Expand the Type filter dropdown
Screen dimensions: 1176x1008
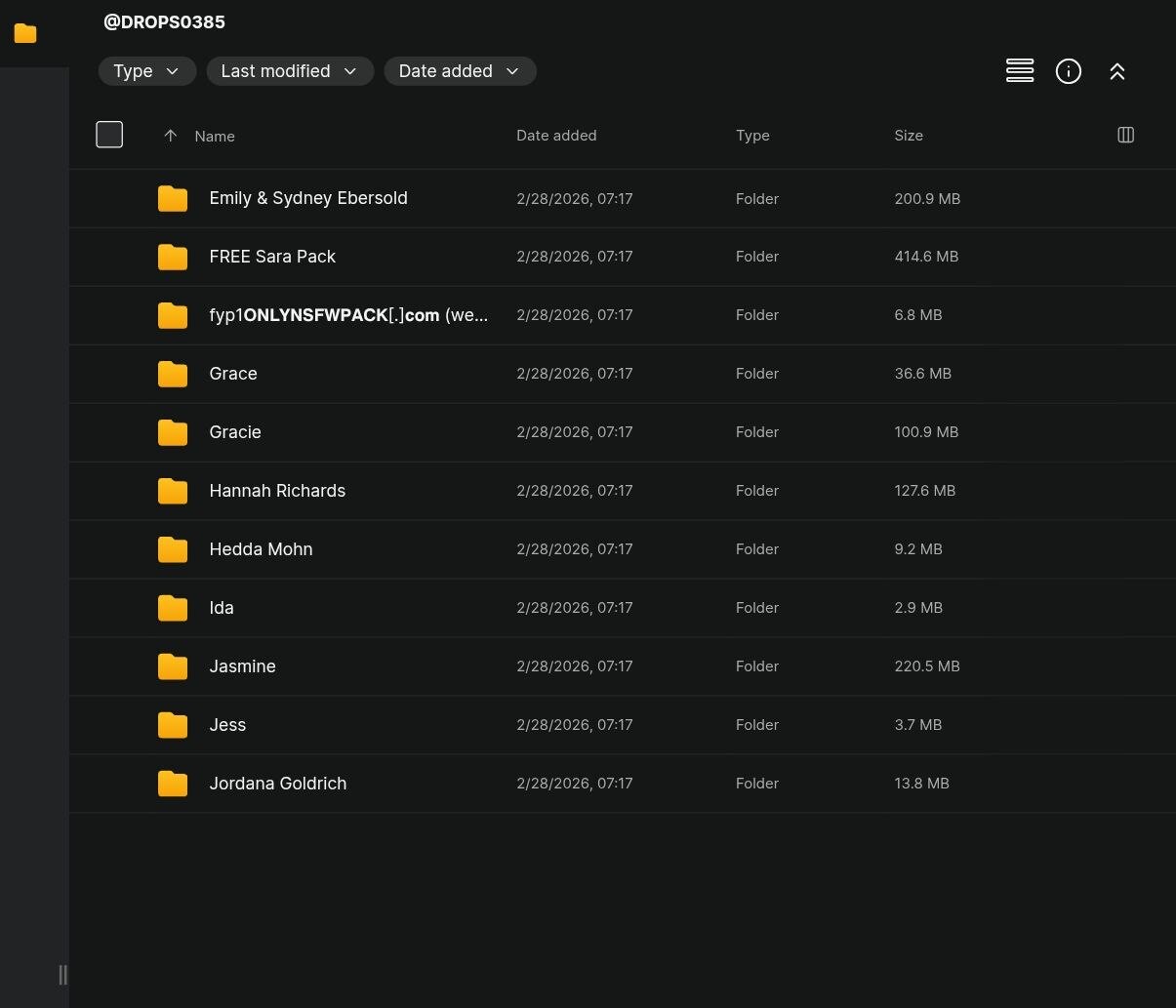tap(146, 71)
